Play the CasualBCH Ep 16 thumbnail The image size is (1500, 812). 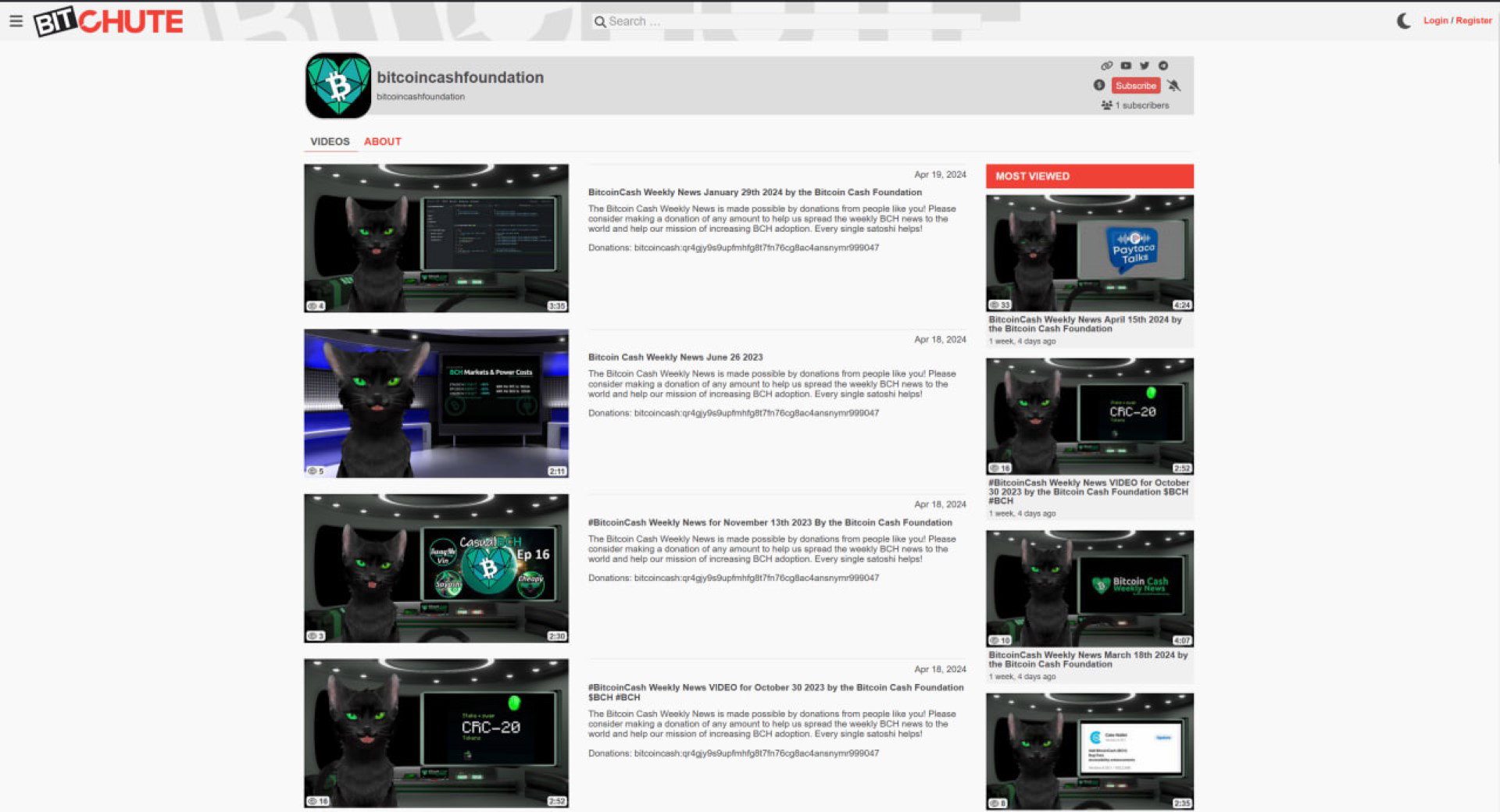point(436,568)
